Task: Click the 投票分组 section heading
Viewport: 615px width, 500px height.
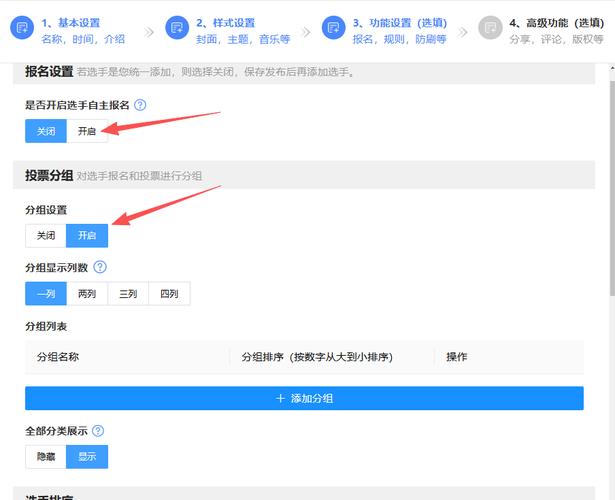Action: coord(49,175)
